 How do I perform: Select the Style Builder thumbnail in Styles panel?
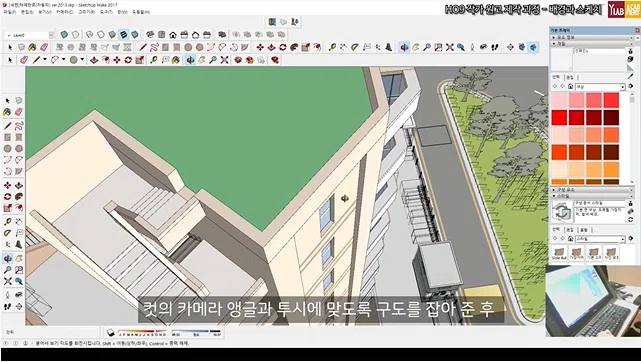coord(559,253)
